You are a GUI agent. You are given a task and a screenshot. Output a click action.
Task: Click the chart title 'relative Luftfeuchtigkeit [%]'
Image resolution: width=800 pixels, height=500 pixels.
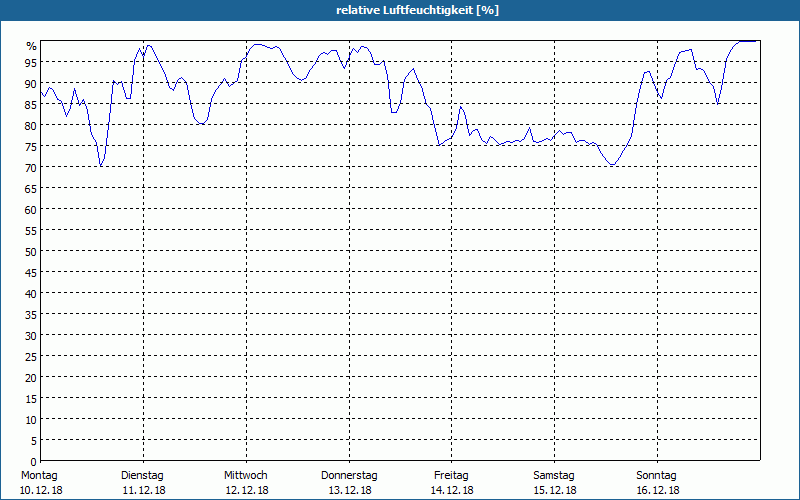pyautogui.click(x=417, y=10)
